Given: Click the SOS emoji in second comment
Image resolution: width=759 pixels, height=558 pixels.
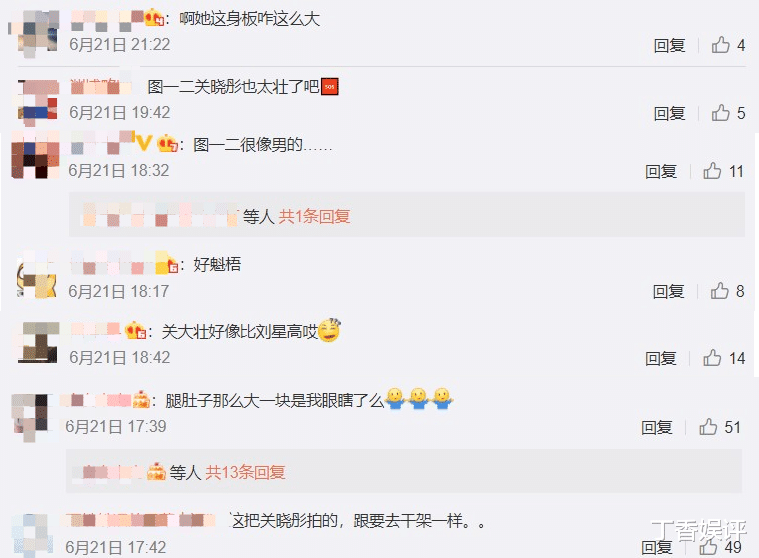Looking at the screenshot, I should (330, 87).
